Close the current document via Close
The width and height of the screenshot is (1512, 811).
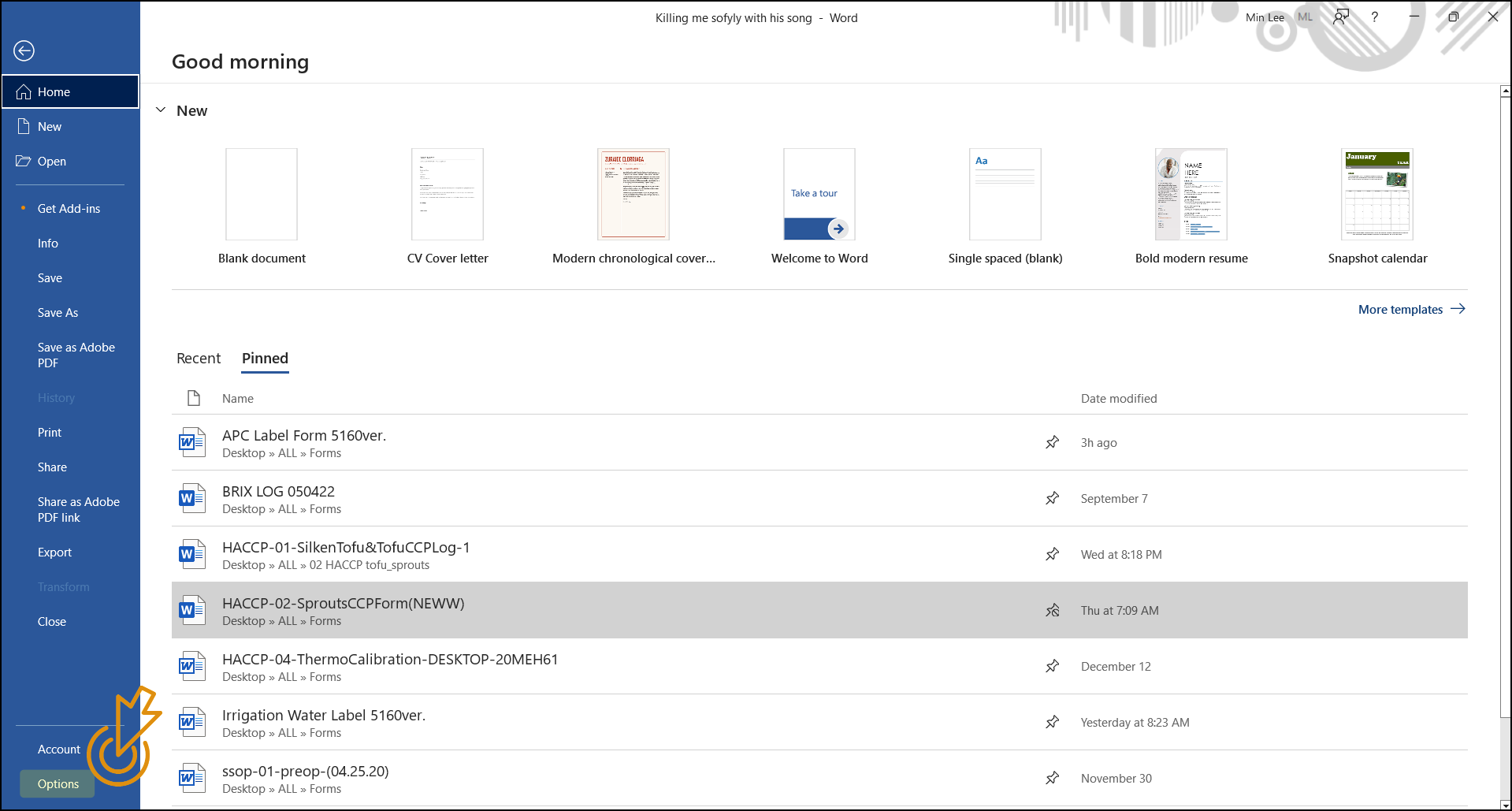click(x=70, y=621)
